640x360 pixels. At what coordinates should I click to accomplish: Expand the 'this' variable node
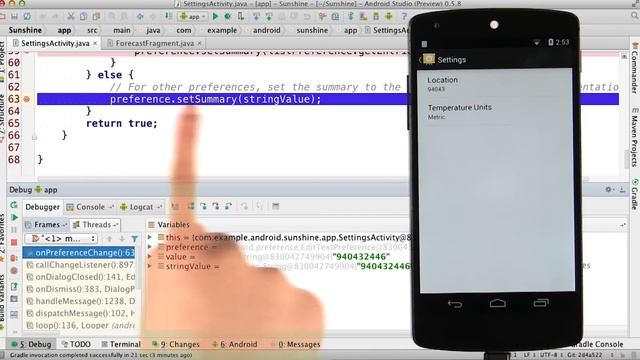[150, 237]
